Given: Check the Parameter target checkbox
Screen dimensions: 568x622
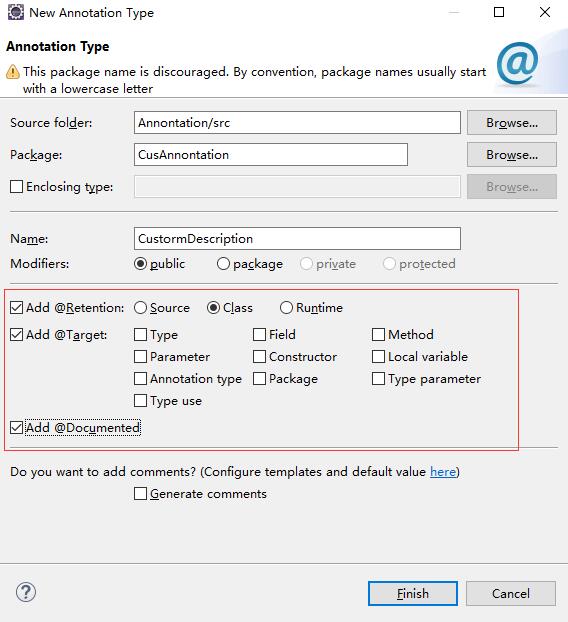Looking at the screenshot, I should point(140,357).
